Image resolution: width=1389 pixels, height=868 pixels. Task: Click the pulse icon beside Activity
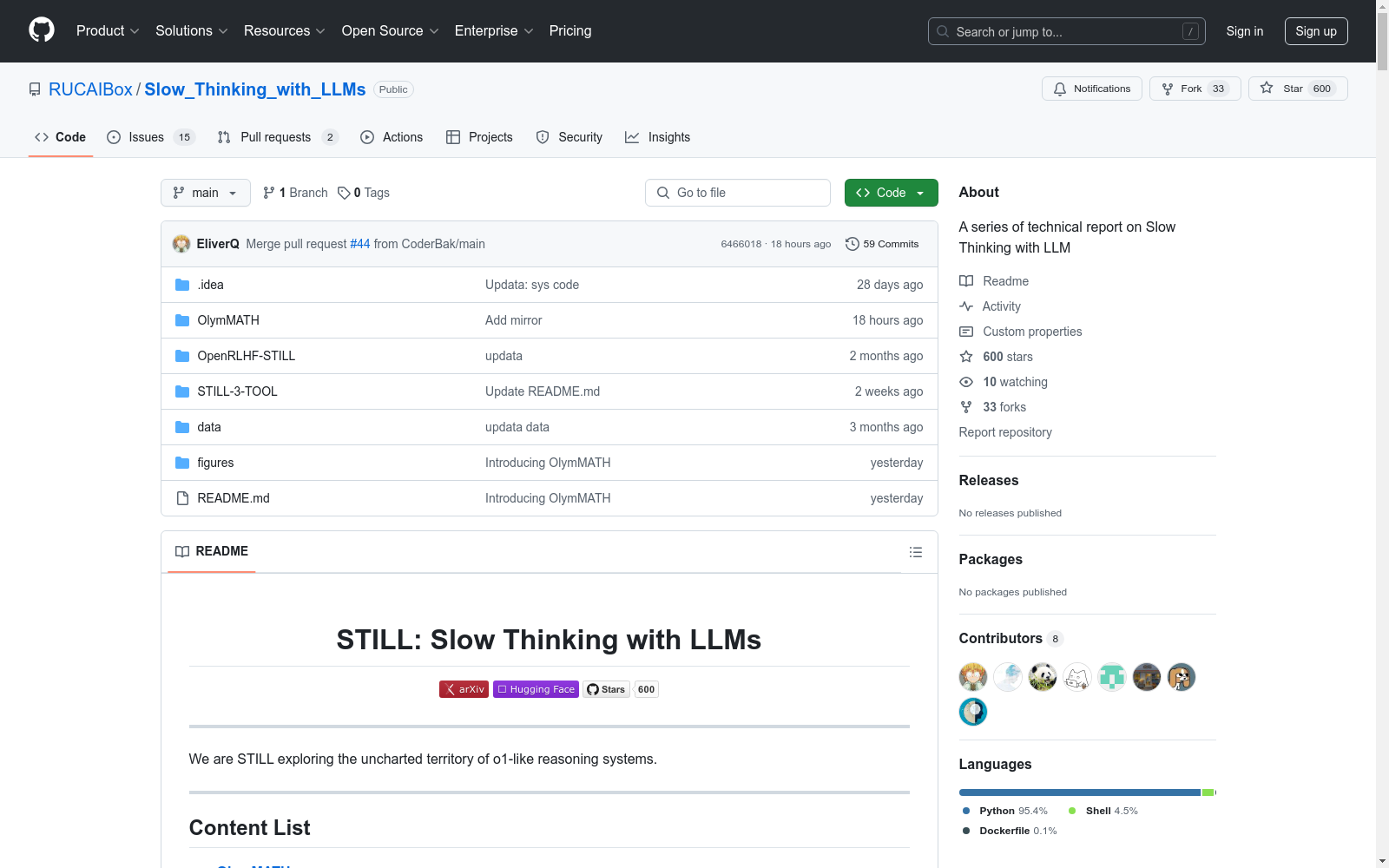pos(966,306)
